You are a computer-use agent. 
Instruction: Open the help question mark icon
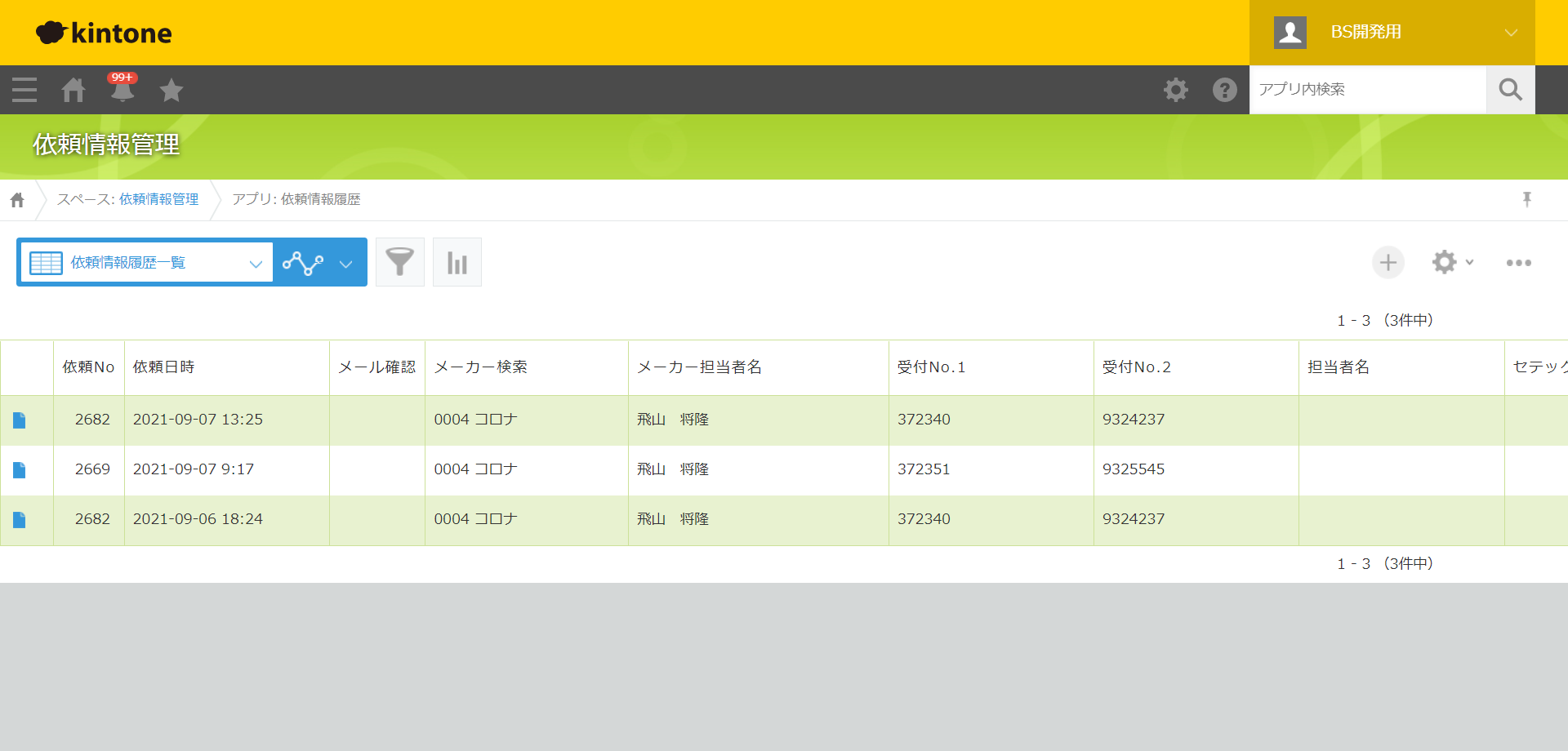point(1224,90)
